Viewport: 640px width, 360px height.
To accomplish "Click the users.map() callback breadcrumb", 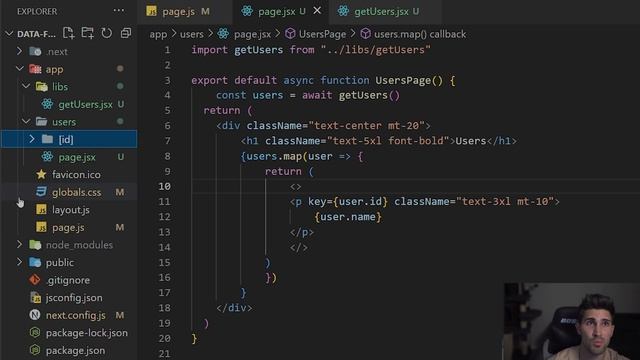I will click(x=420, y=34).
